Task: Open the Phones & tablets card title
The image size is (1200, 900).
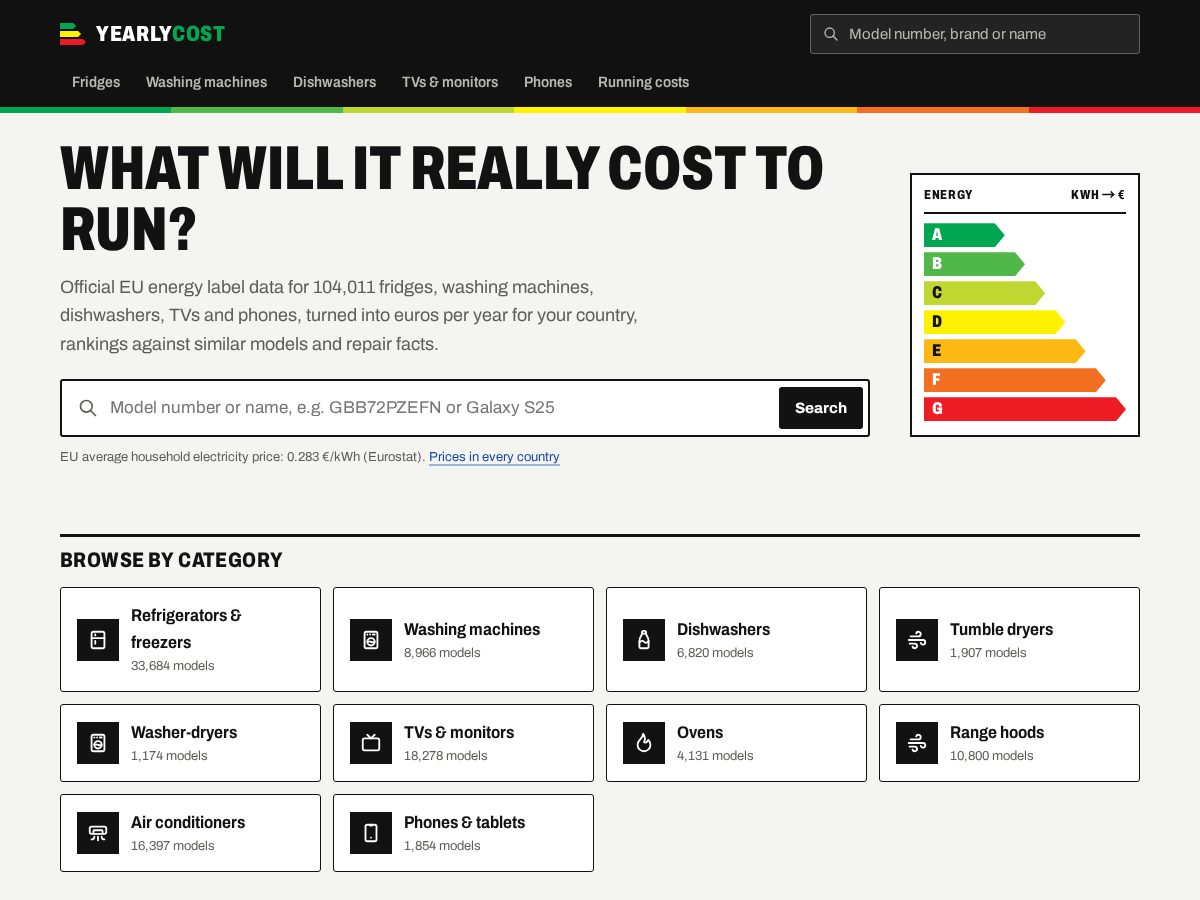Action: [464, 822]
